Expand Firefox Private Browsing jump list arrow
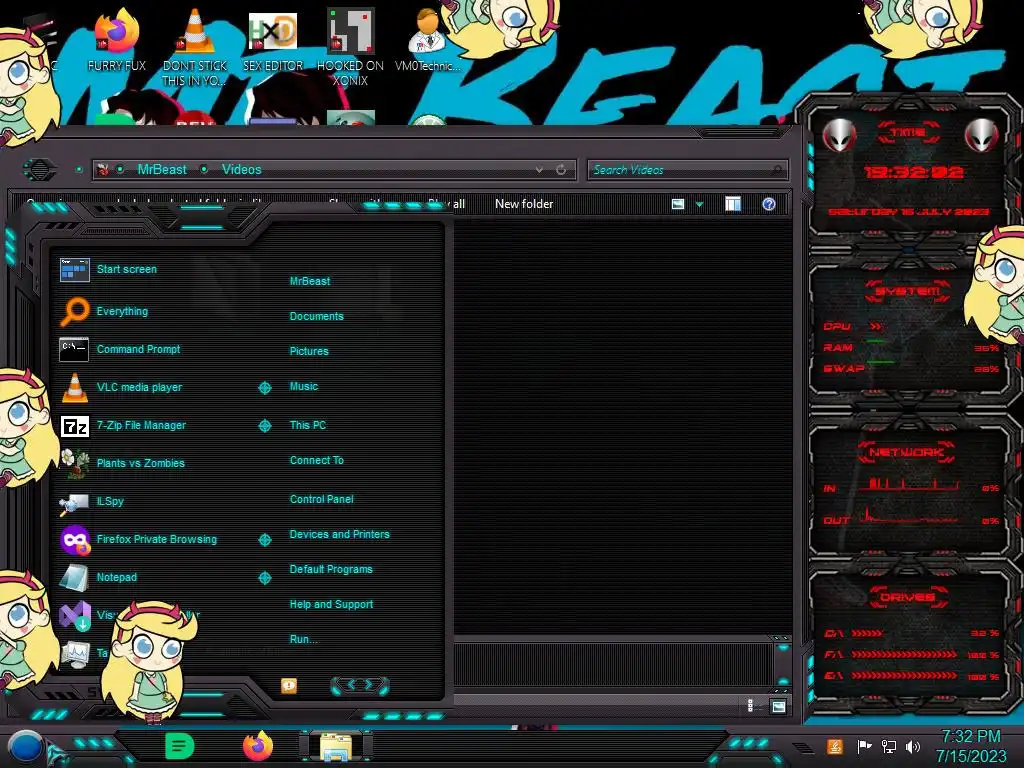Image resolution: width=1024 pixels, height=768 pixels. point(264,540)
